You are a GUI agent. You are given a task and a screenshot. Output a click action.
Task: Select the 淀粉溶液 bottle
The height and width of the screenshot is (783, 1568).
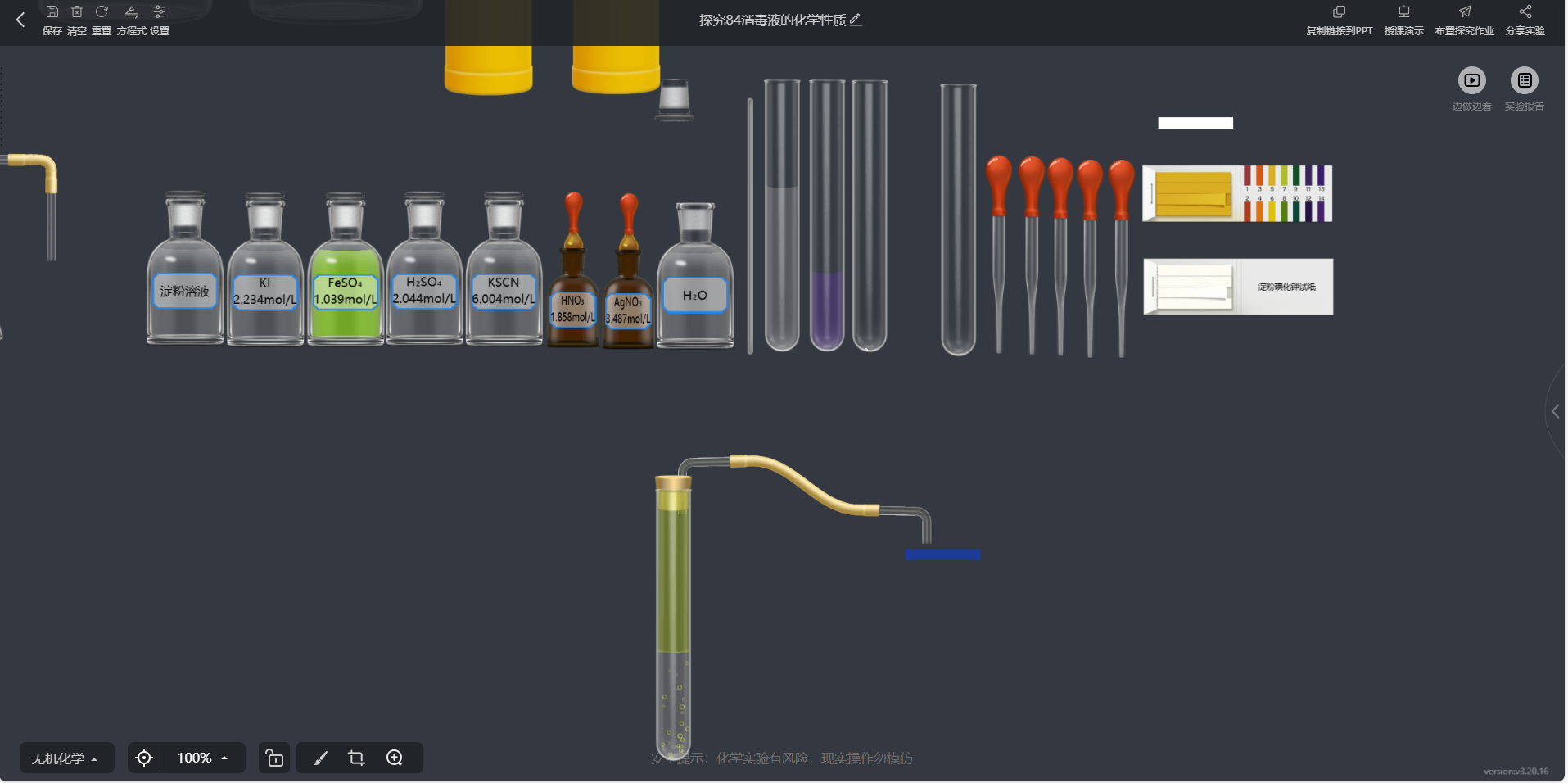tap(185, 268)
